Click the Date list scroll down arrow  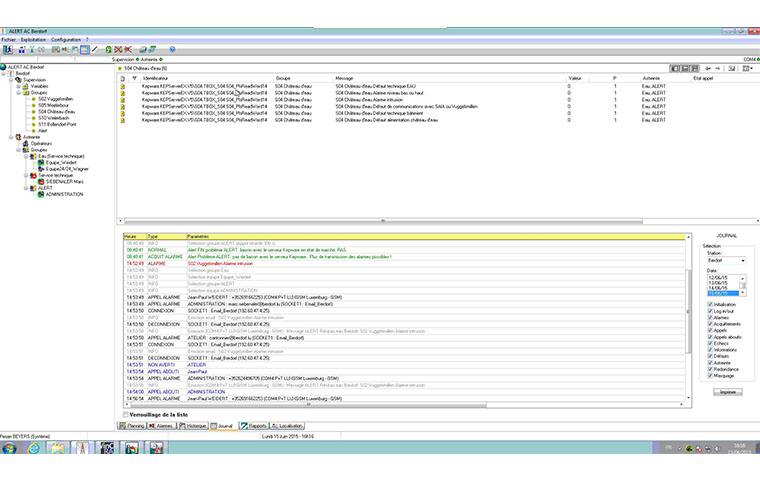[x=743, y=293]
